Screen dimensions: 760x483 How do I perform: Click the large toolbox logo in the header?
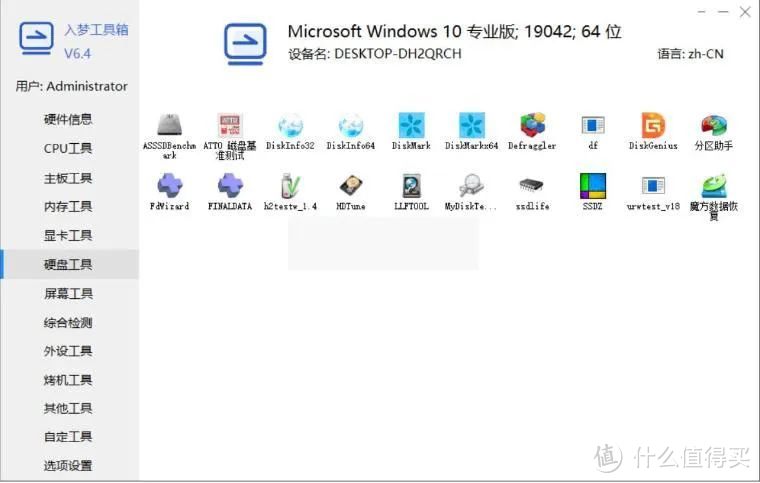point(245,44)
